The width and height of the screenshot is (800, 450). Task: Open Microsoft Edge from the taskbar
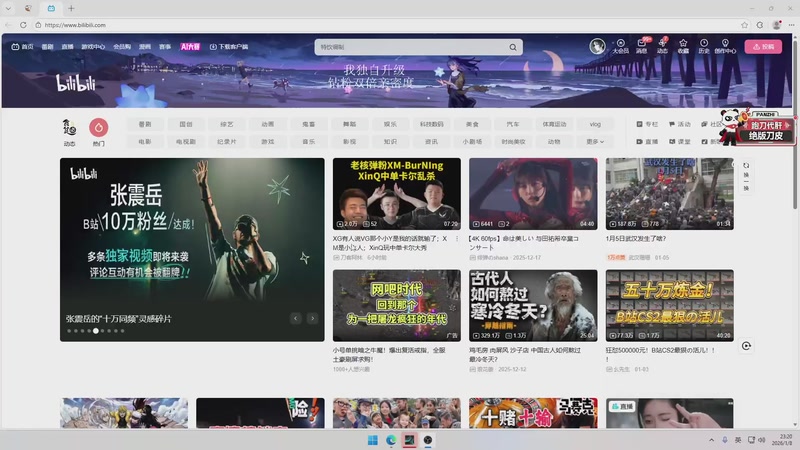(x=391, y=440)
